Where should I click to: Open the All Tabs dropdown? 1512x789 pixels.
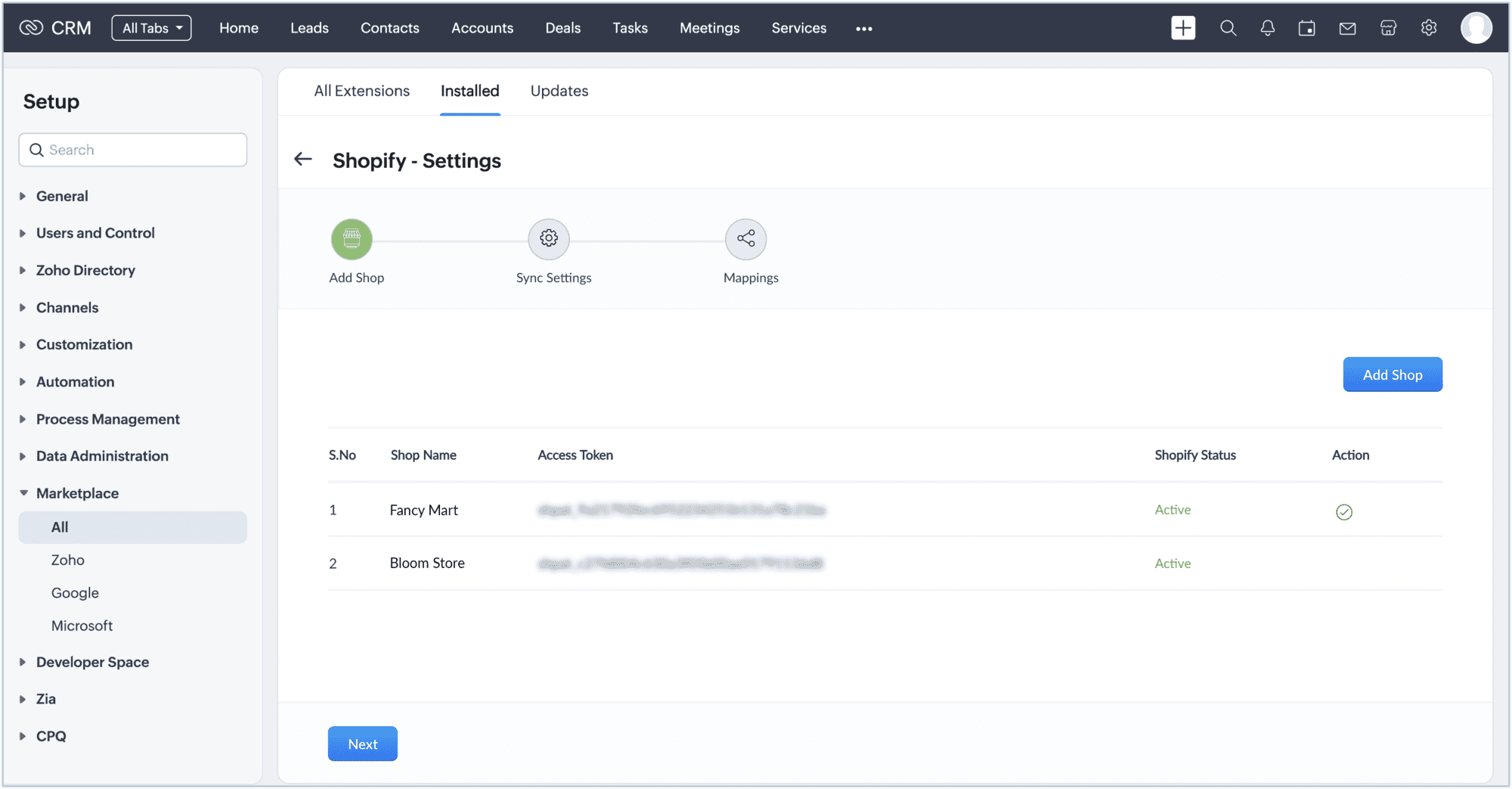[x=151, y=28]
